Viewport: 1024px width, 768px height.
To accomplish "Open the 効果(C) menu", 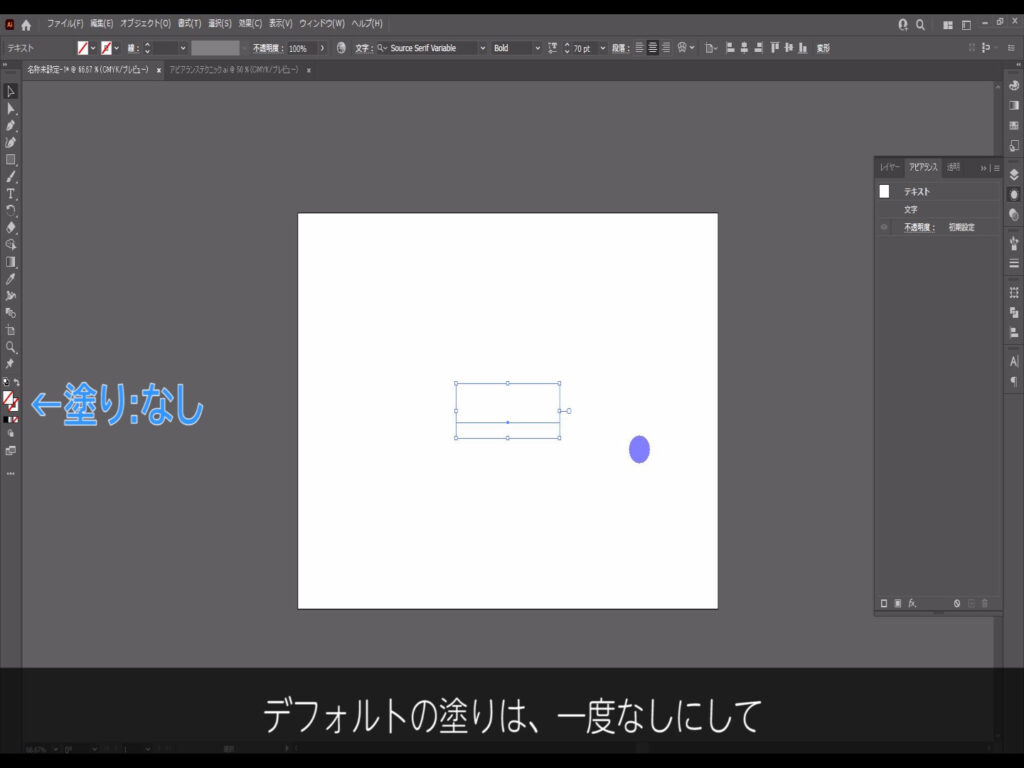I will pyautogui.click(x=250, y=23).
